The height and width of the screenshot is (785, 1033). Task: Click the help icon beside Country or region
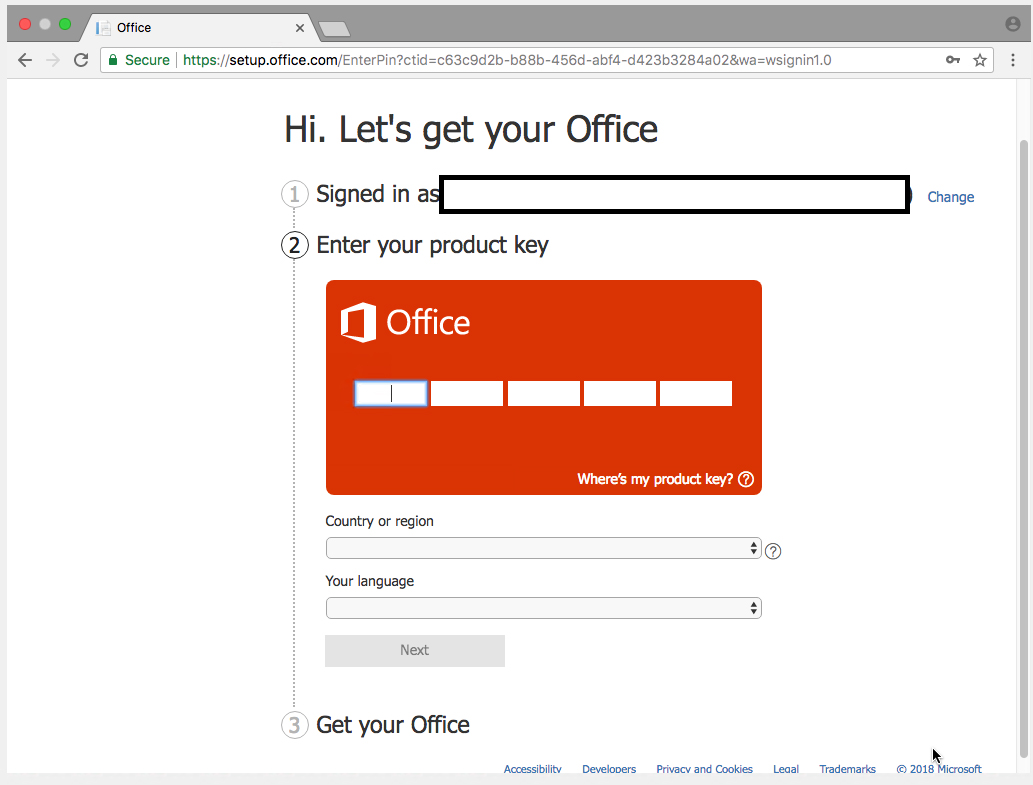click(x=773, y=551)
